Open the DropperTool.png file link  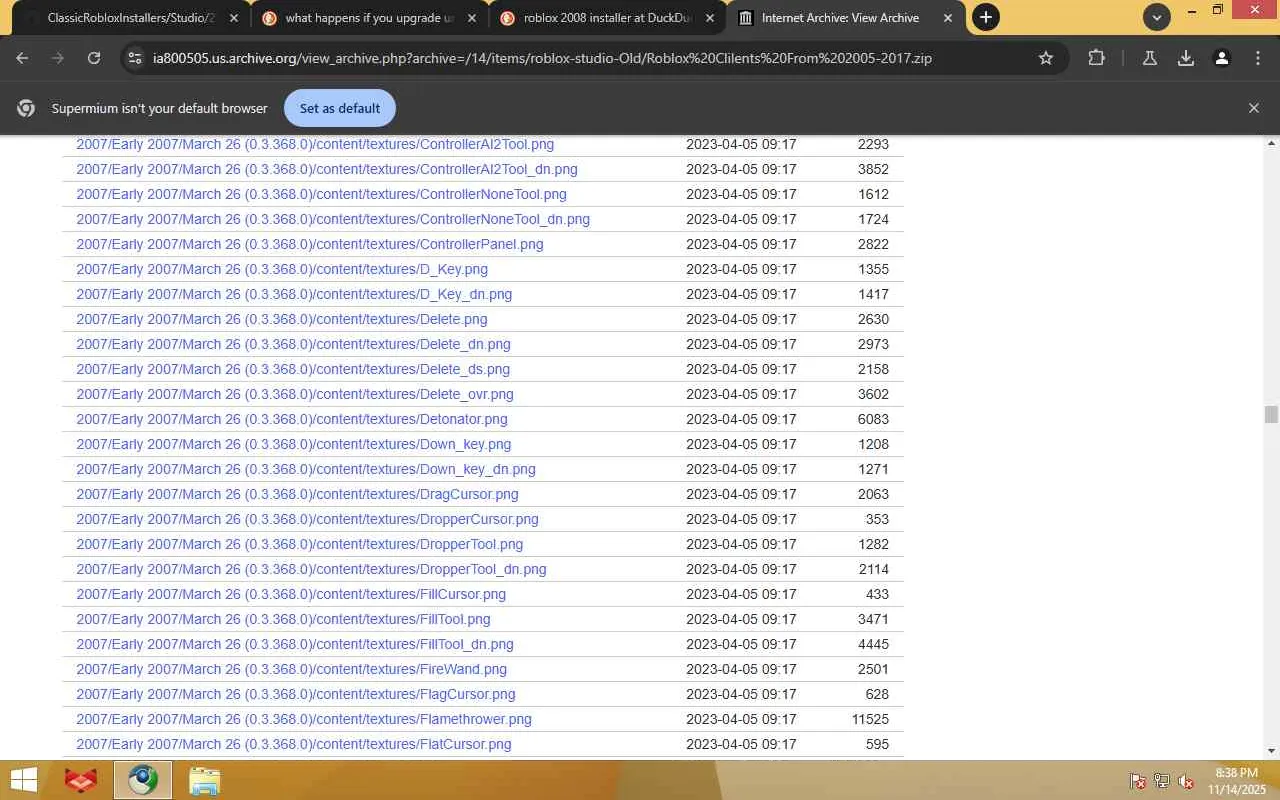pyautogui.click(x=300, y=544)
